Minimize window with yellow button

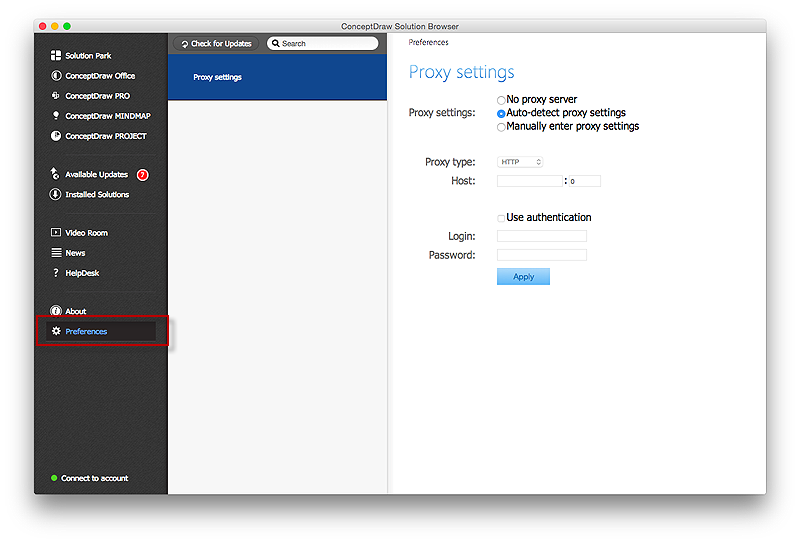[x=55, y=26]
